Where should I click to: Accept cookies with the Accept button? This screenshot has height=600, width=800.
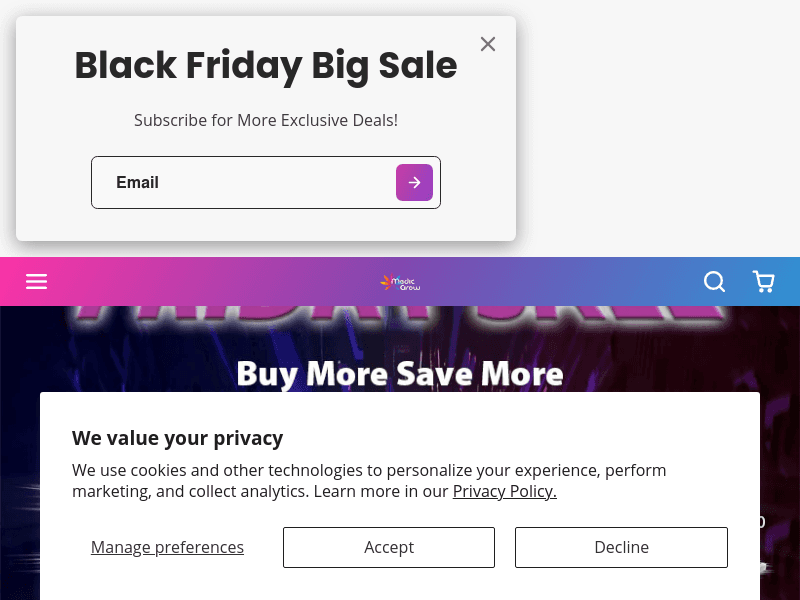[x=389, y=547]
